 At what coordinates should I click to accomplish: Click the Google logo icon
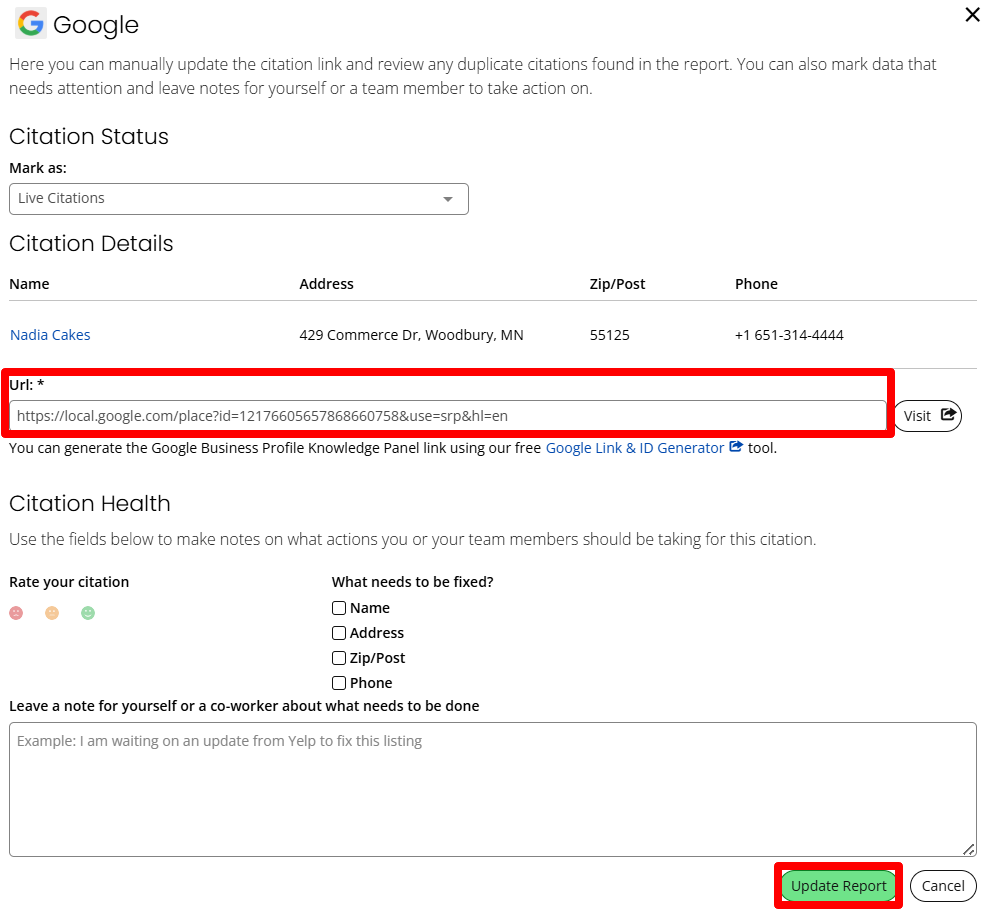tap(31, 24)
